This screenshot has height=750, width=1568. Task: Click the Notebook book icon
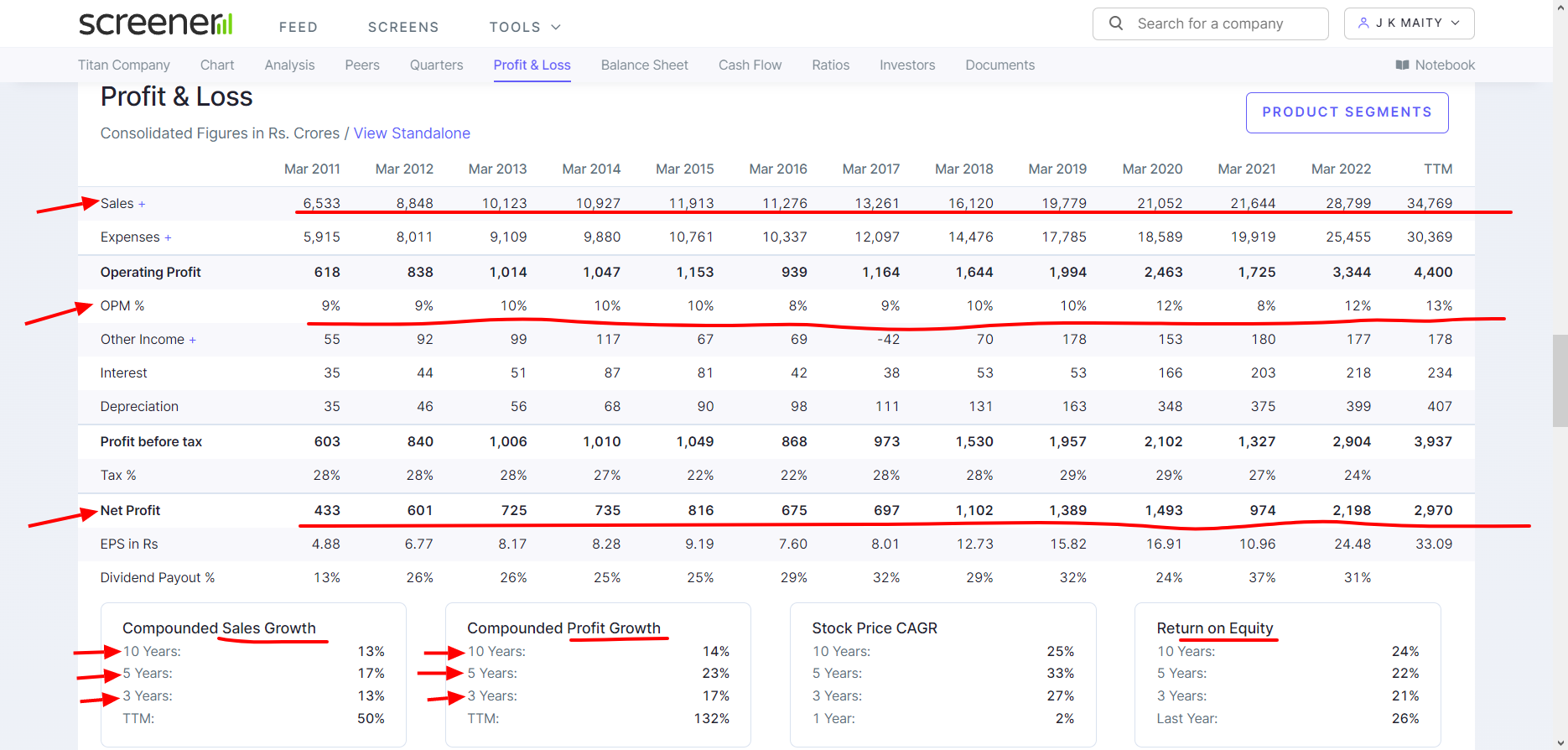[x=1402, y=65]
